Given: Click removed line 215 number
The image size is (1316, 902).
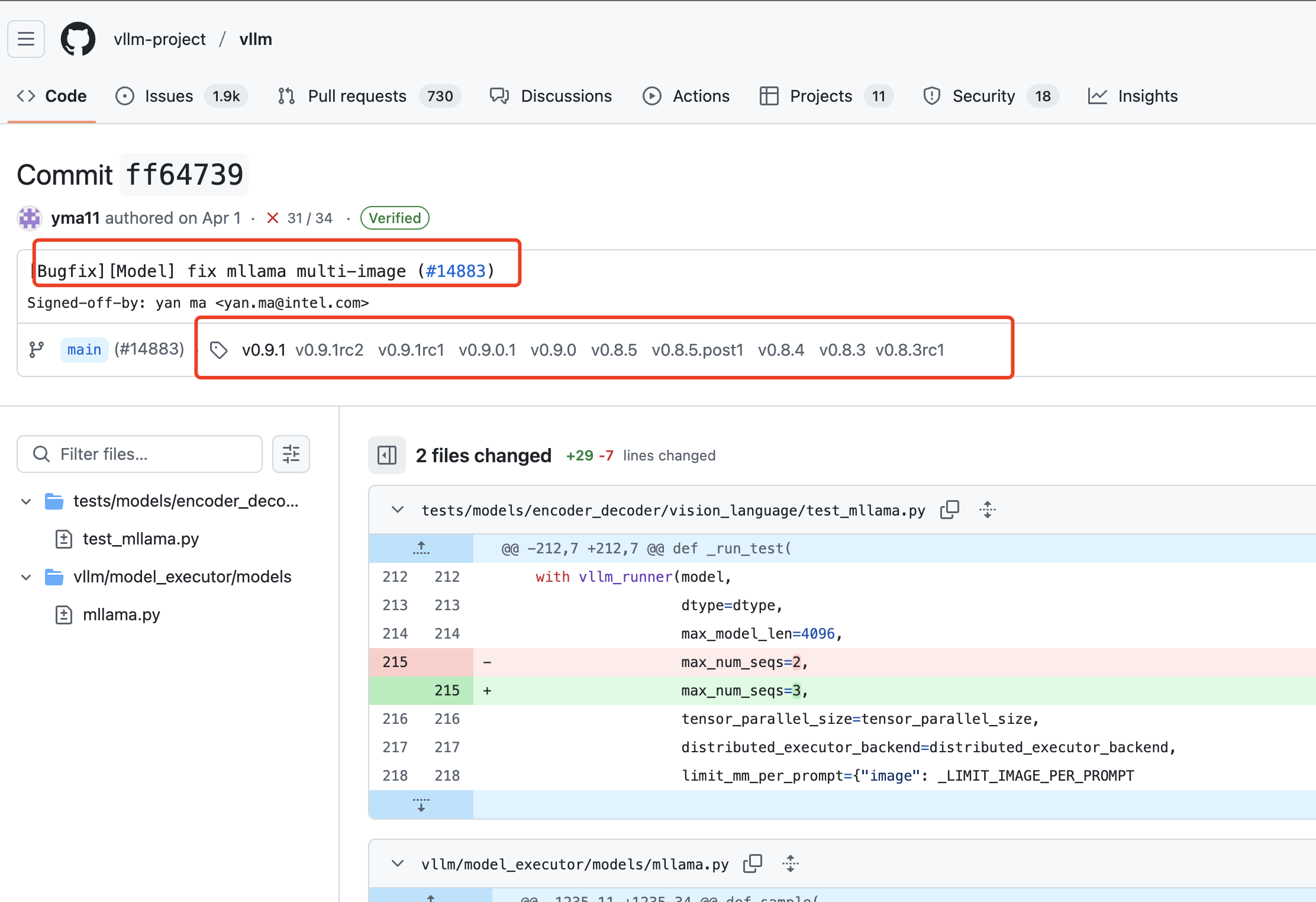Looking at the screenshot, I should point(395,662).
